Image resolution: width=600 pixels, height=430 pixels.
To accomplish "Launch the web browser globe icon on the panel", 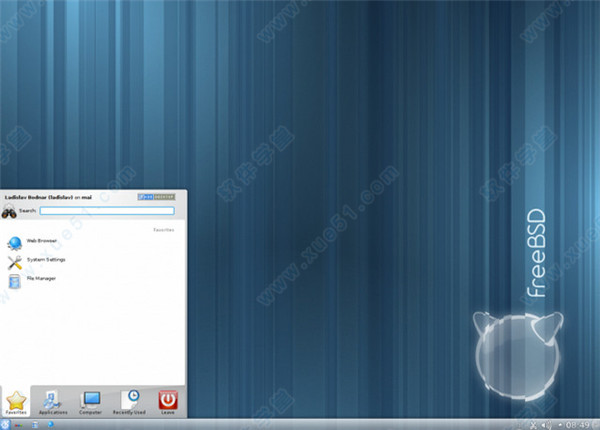I will (50, 424).
